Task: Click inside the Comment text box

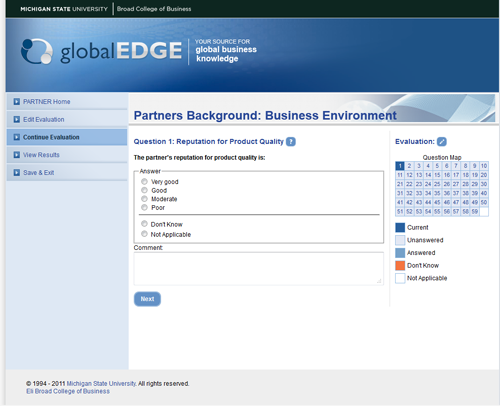Action: pyautogui.click(x=259, y=269)
